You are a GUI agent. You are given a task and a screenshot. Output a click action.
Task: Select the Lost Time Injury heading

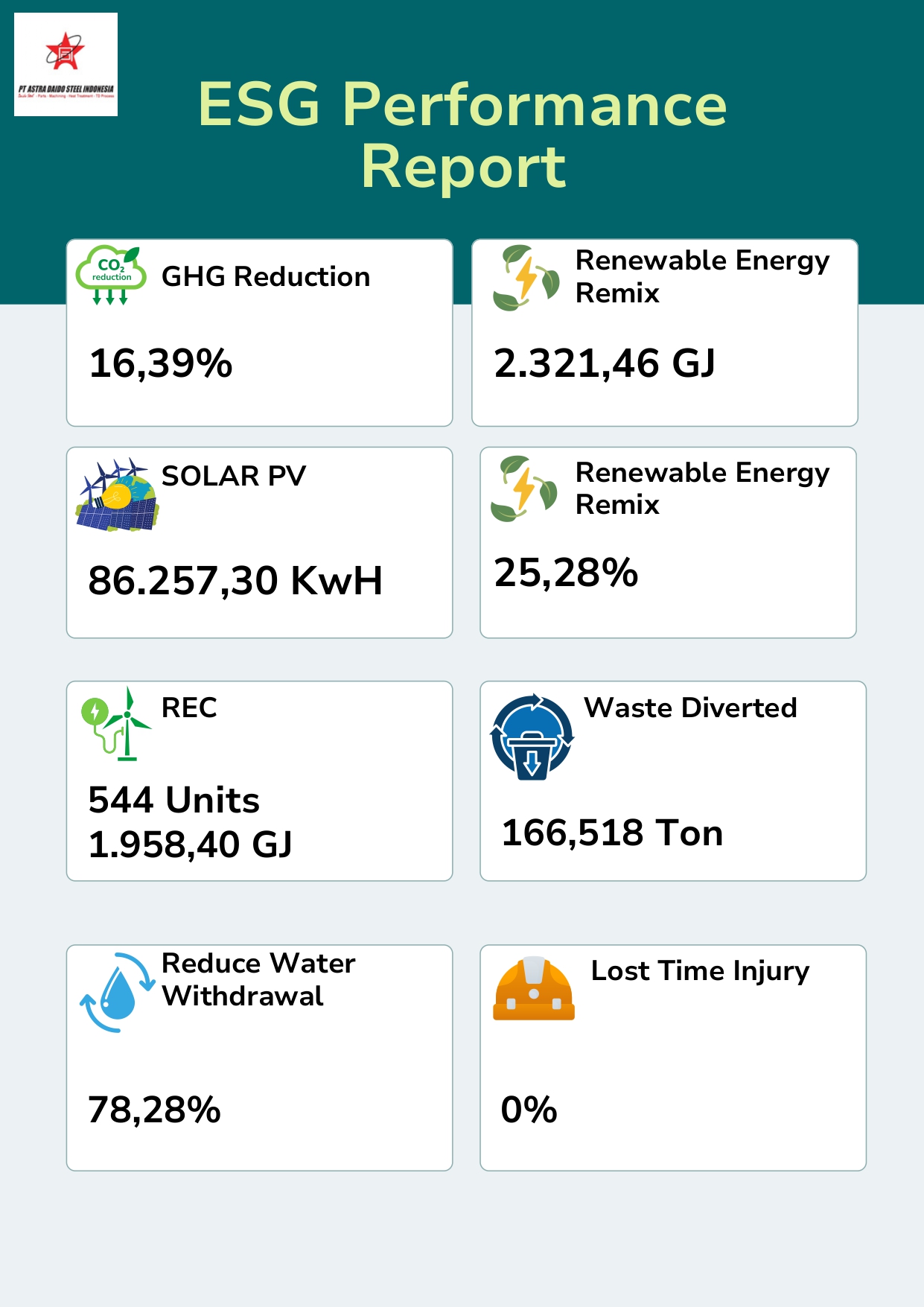[700, 971]
